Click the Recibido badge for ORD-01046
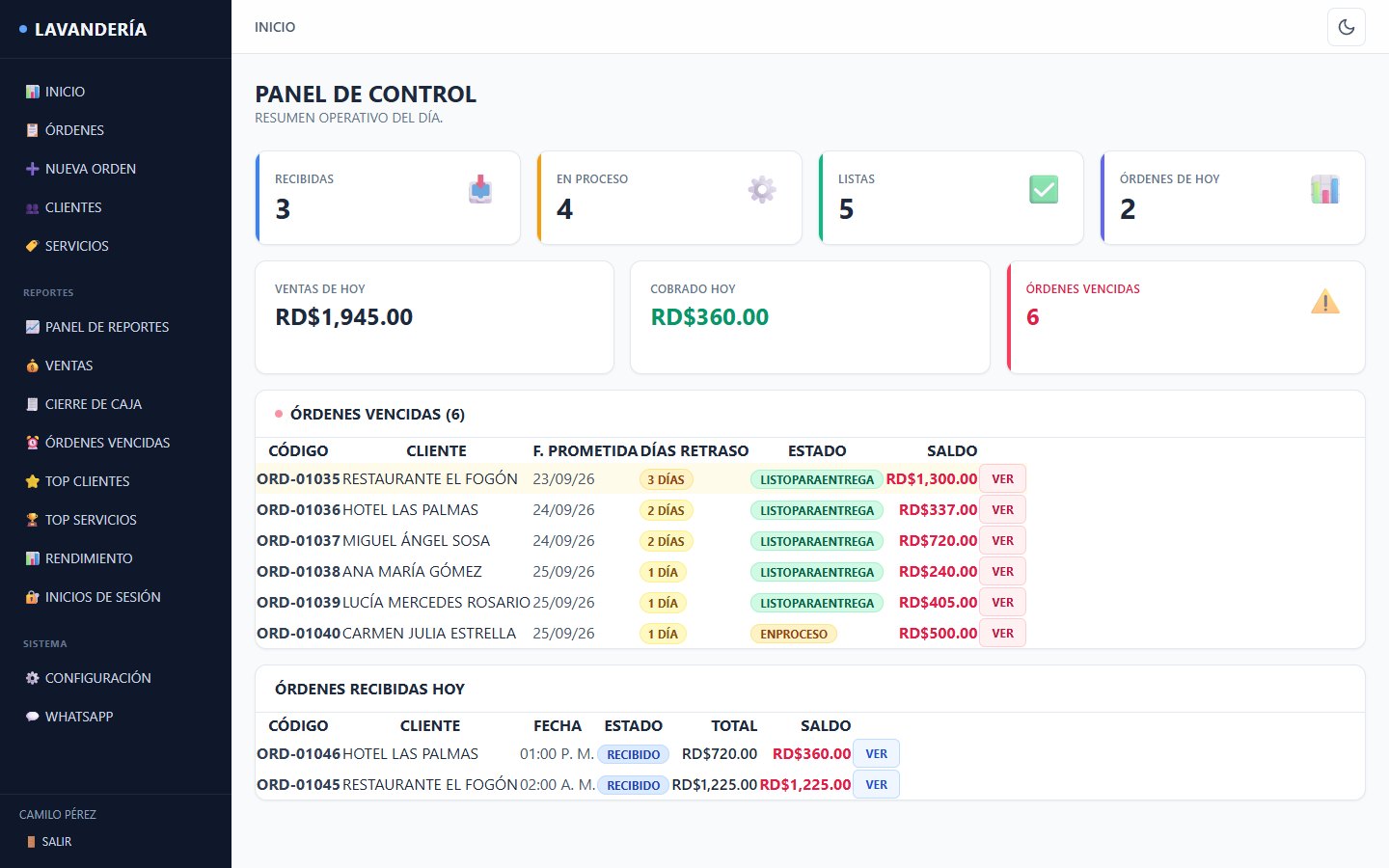This screenshot has height=868, width=1389. click(x=633, y=754)
